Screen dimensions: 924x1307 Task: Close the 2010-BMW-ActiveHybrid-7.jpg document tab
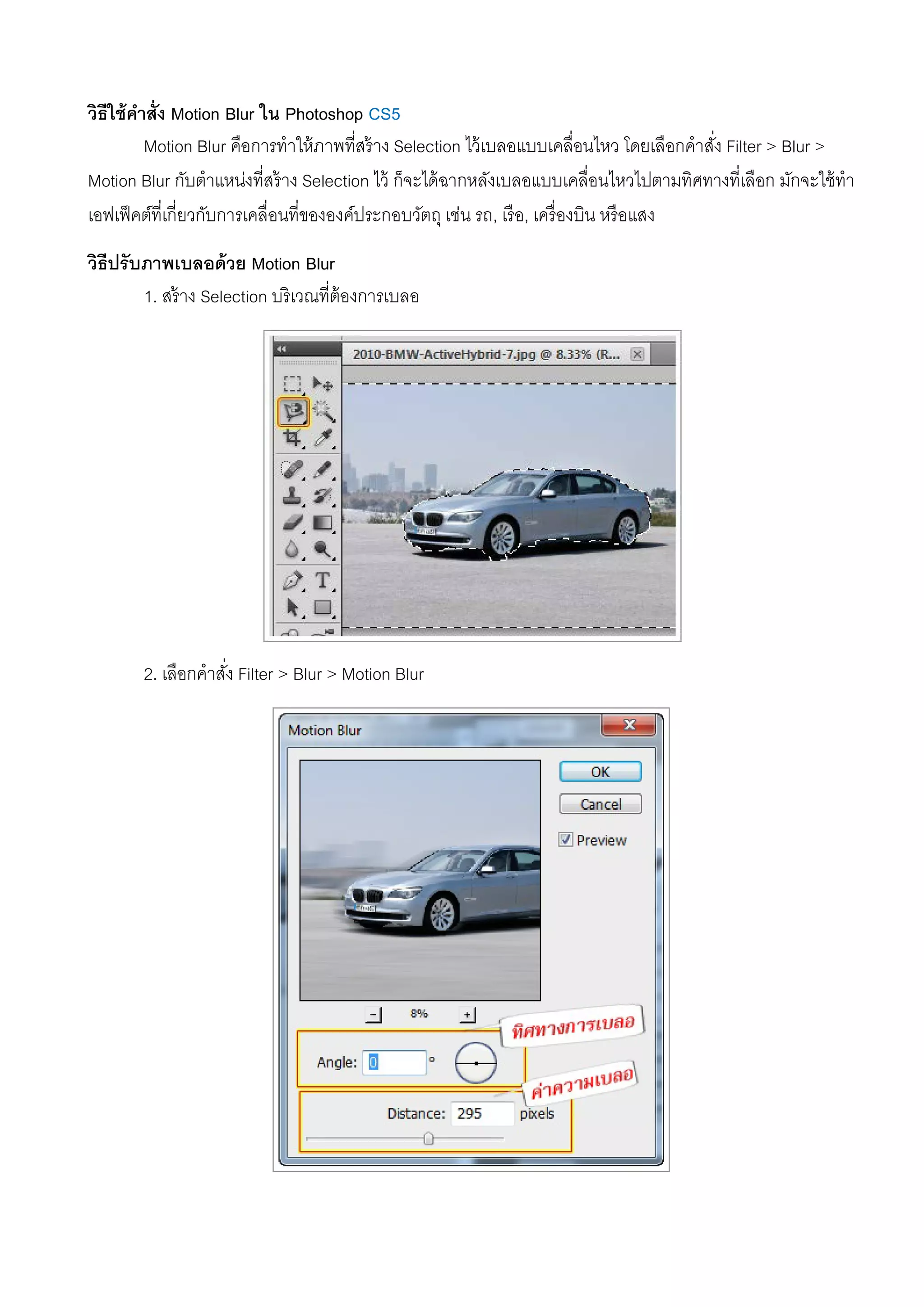pyautogui.click(x=638, y=354)
